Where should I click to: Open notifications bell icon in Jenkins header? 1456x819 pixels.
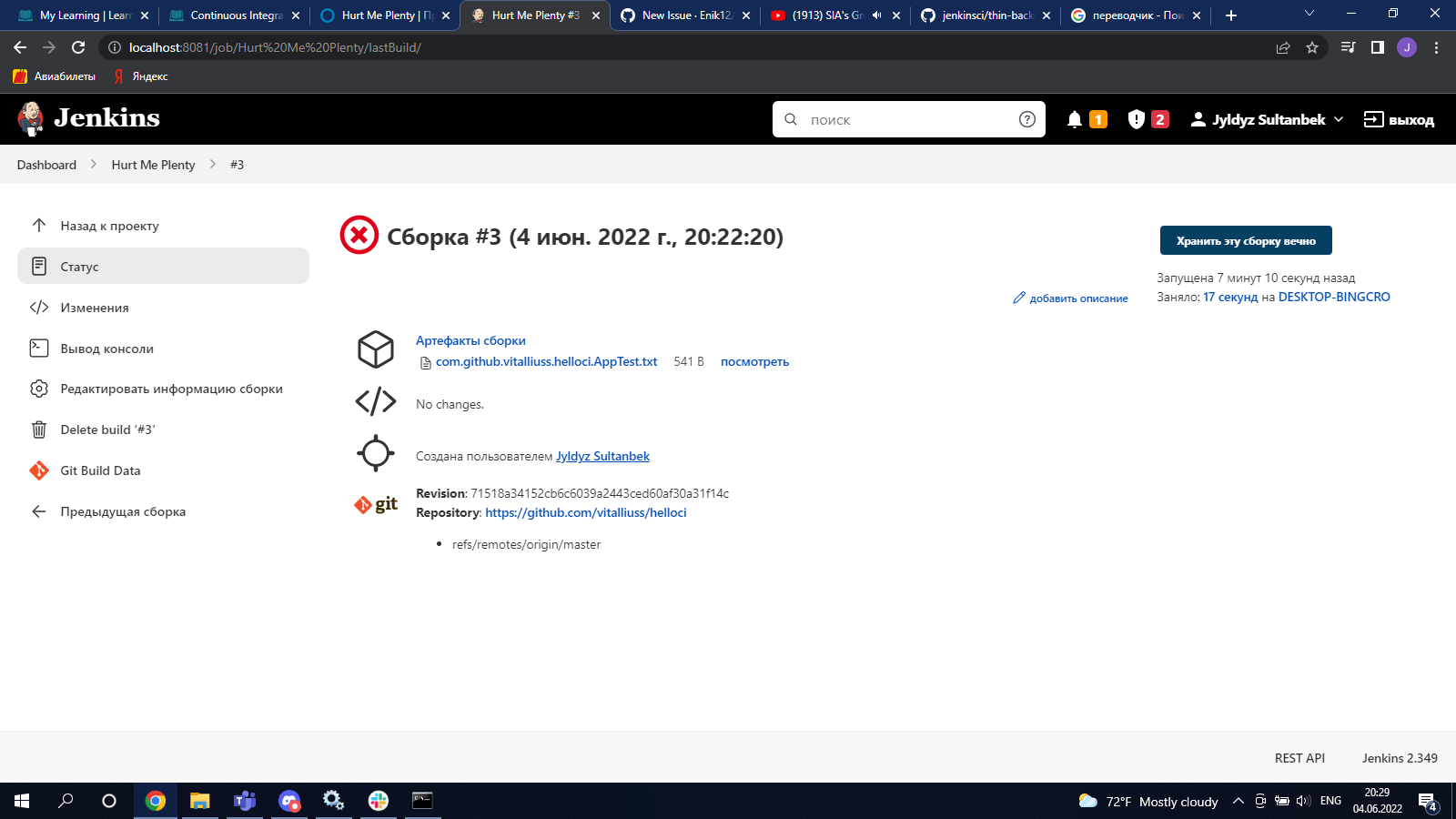[x=1075, y=119]
